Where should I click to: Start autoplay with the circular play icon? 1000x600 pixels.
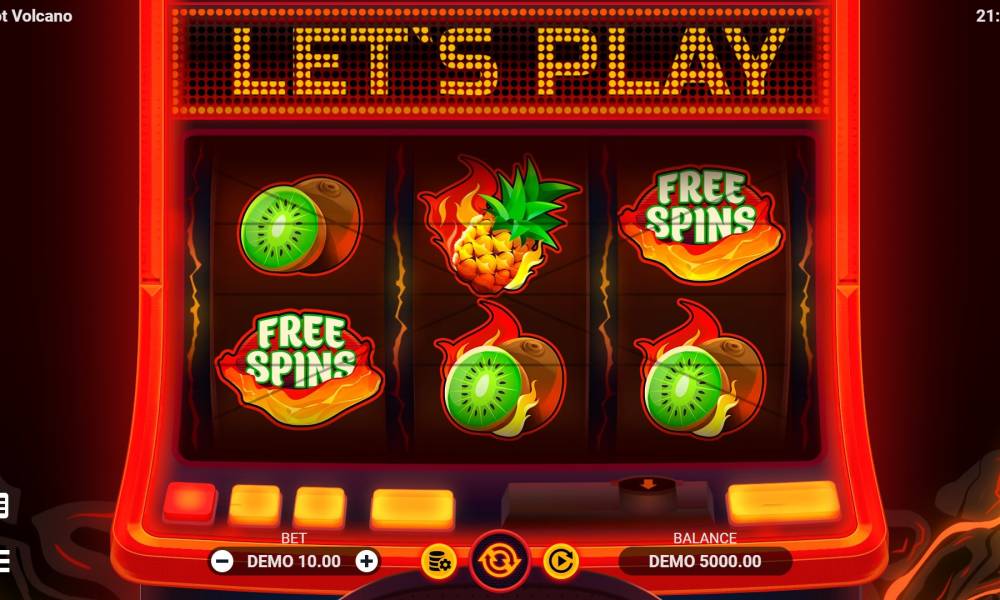pyautogui.click(x=561, y=561)
